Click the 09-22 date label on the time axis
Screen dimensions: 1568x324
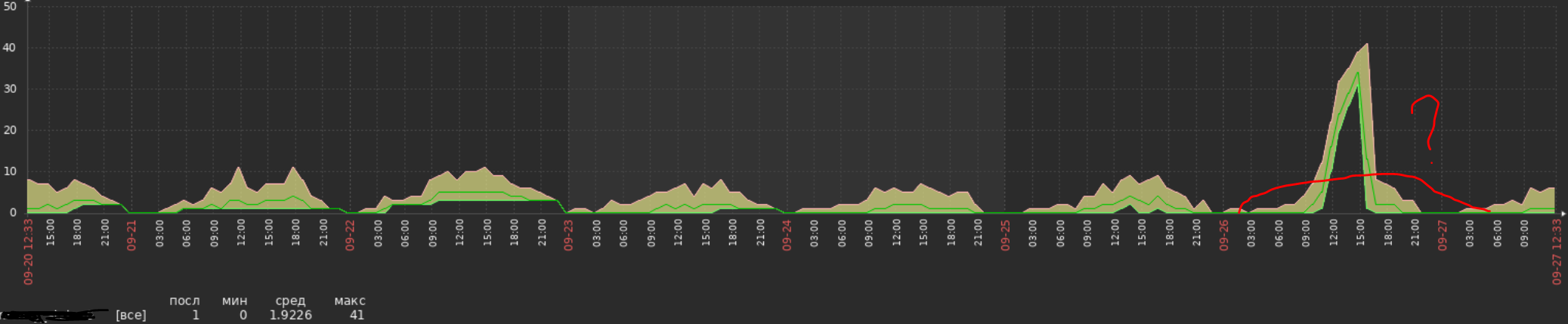(x=350, y=235)
